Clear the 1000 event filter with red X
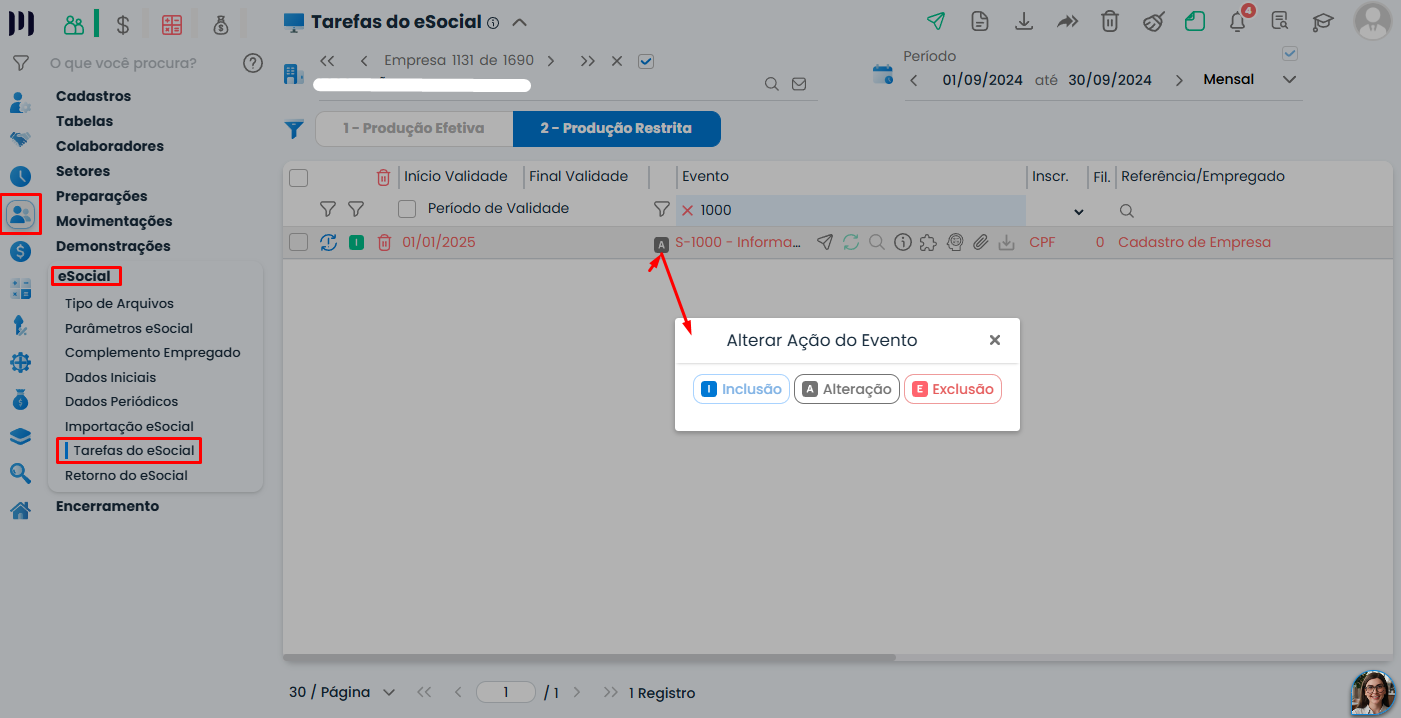This screenshot has width=1401, height=718. [687, 211]
